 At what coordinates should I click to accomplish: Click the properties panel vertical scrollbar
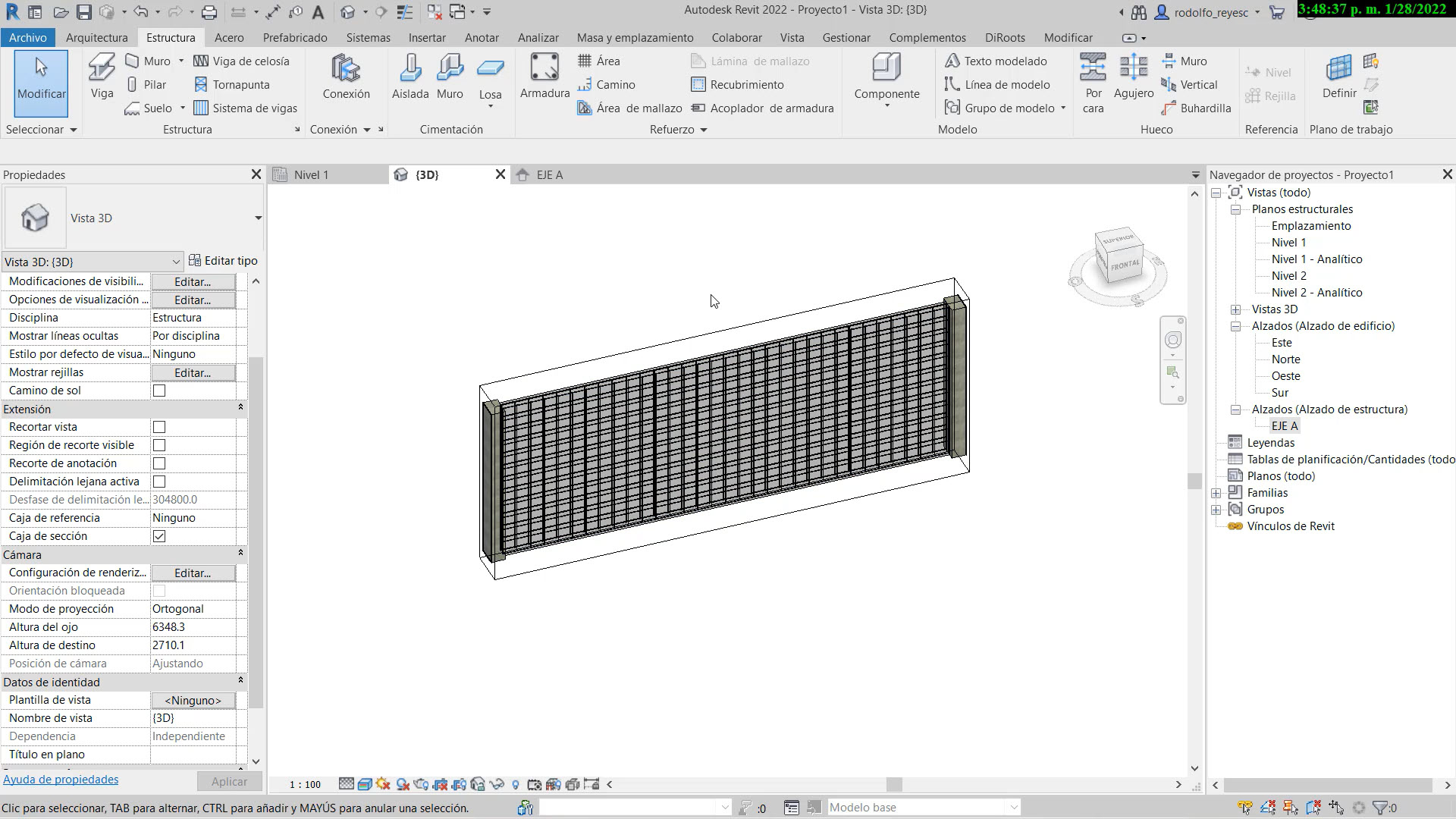point(256,531)
